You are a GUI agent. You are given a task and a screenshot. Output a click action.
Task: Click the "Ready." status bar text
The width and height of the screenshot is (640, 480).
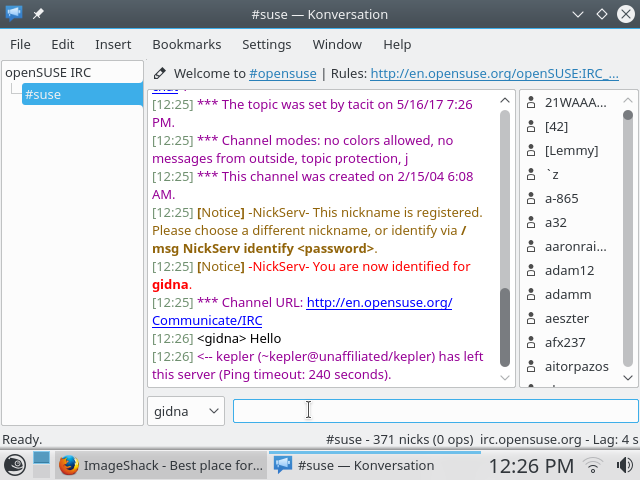coord(22,440)
